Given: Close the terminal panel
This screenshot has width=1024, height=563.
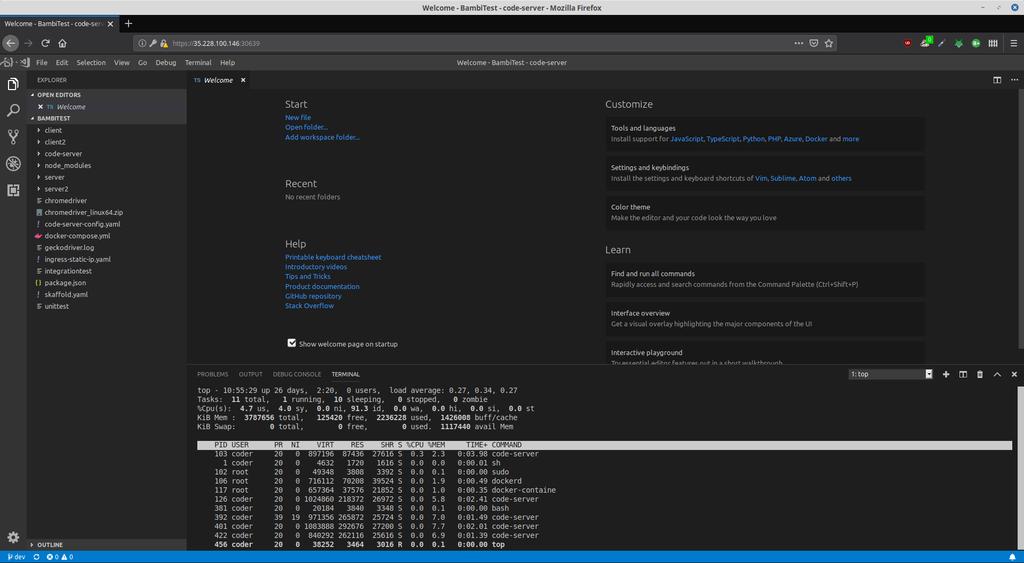Looking at the screenshot, I should 1014,374.
